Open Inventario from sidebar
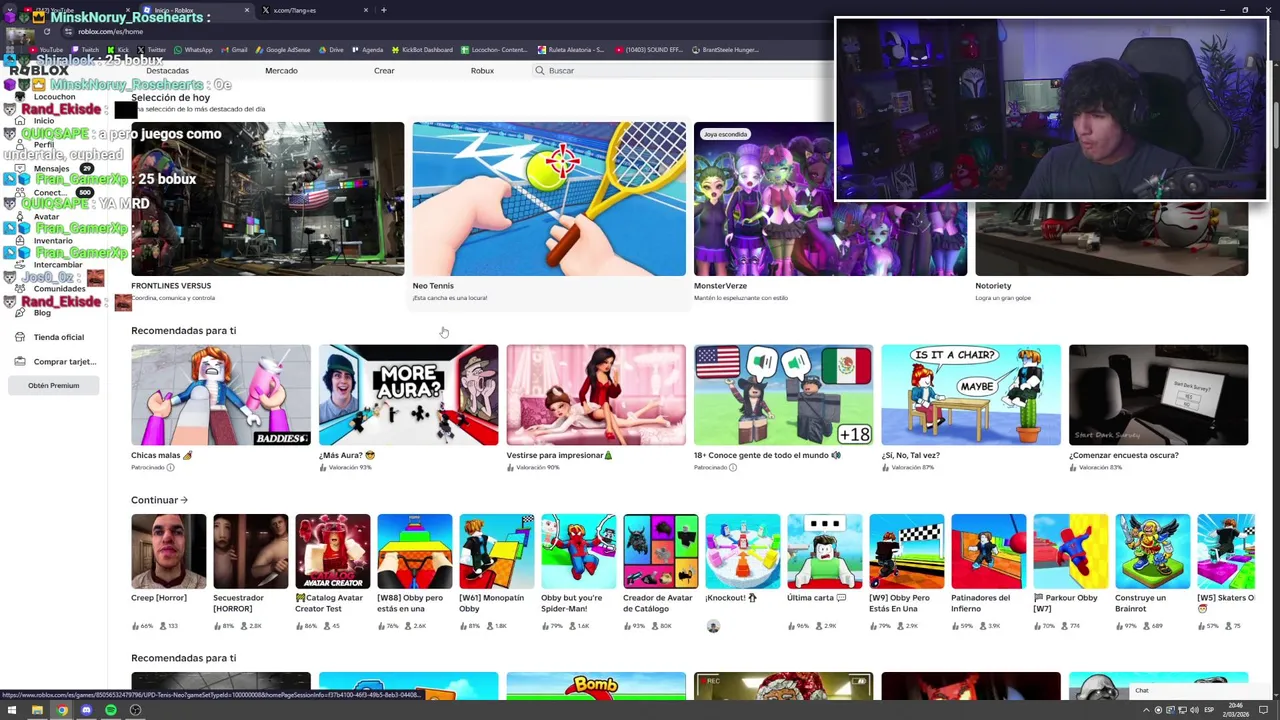The image size is (1280, 720). [x=53, y=240]
